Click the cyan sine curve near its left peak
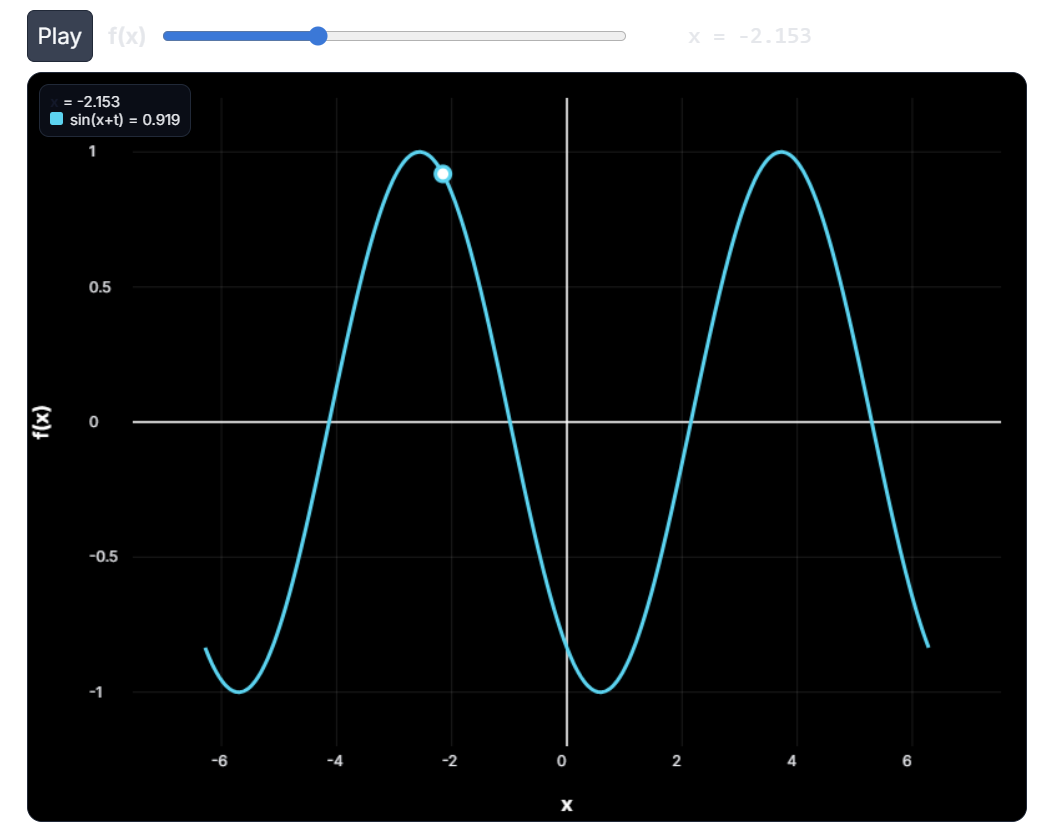 [x=420, y=153]
